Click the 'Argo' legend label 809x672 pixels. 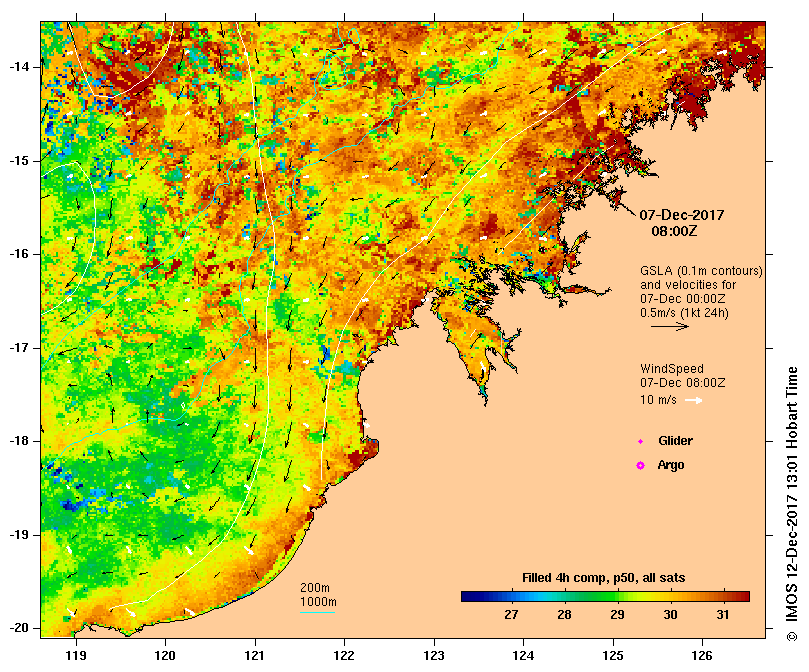671,465
